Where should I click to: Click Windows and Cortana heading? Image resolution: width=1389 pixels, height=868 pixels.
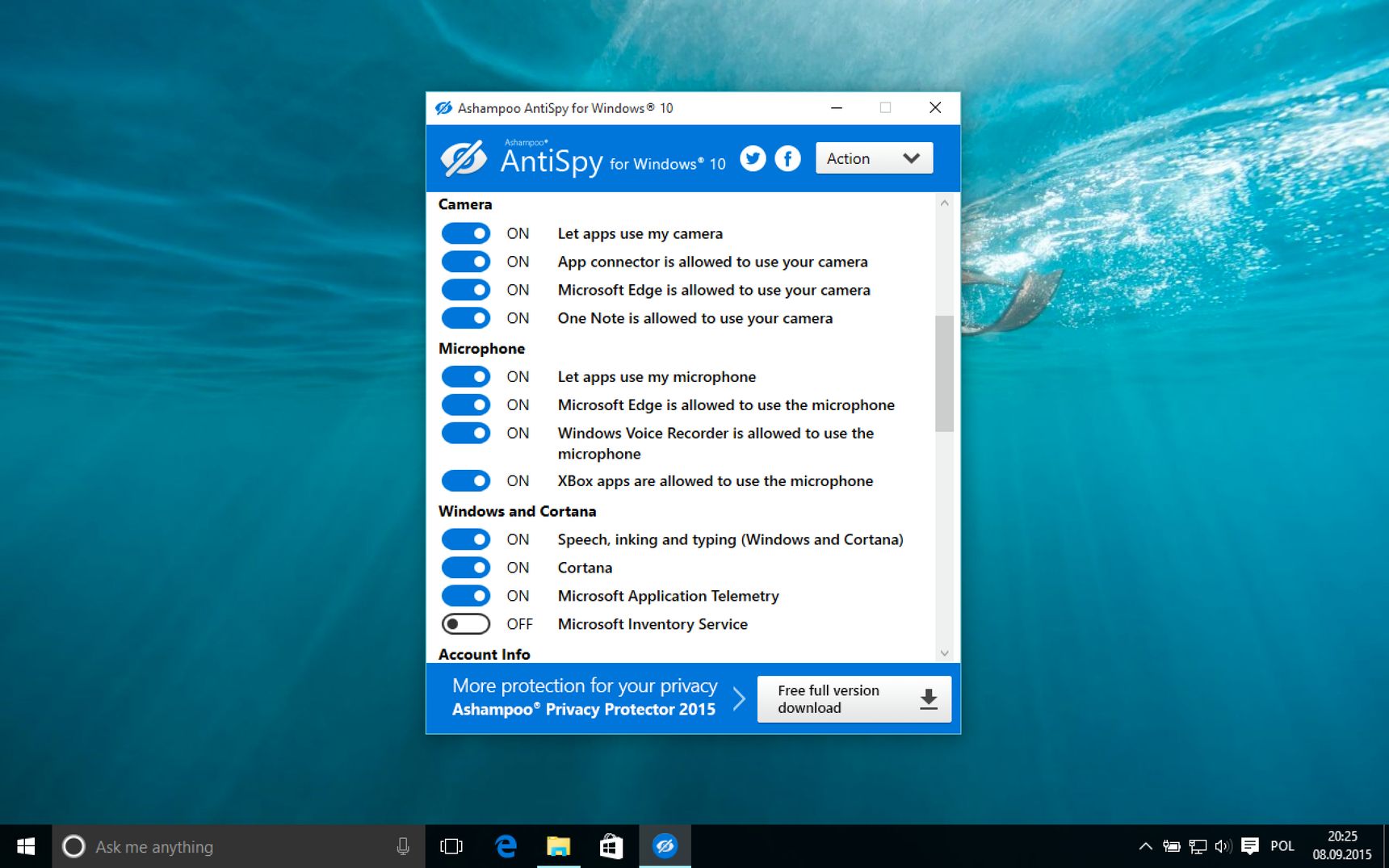[x=517, y=511]
